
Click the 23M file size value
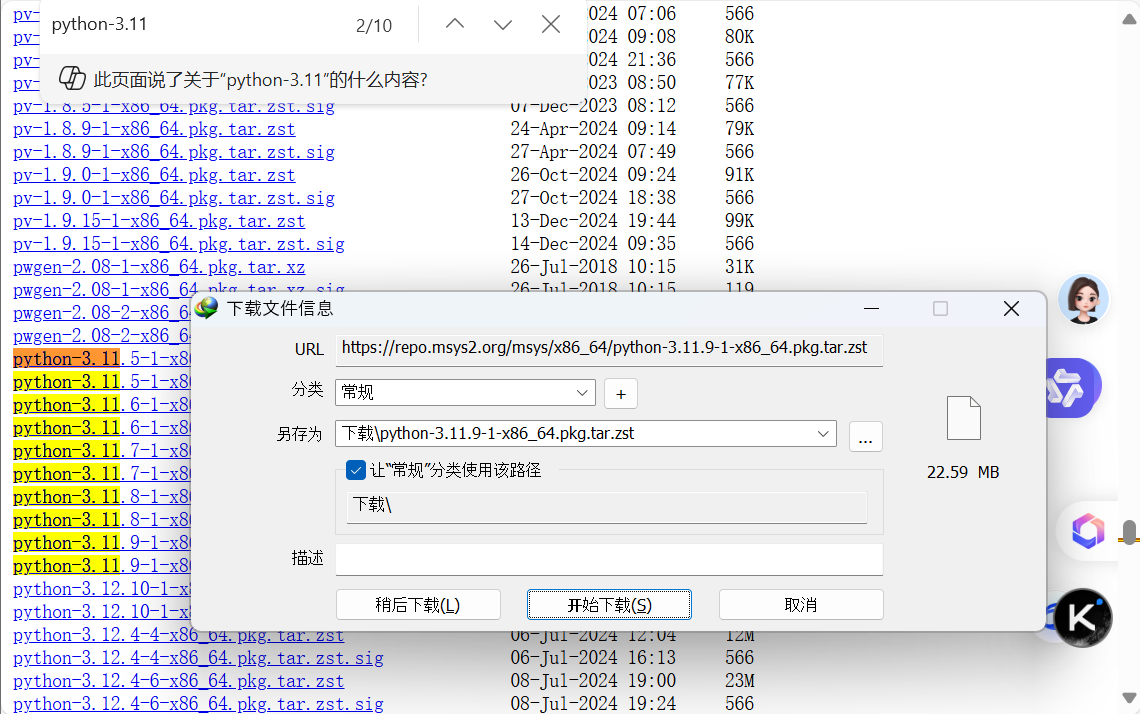tap(739, 681)
